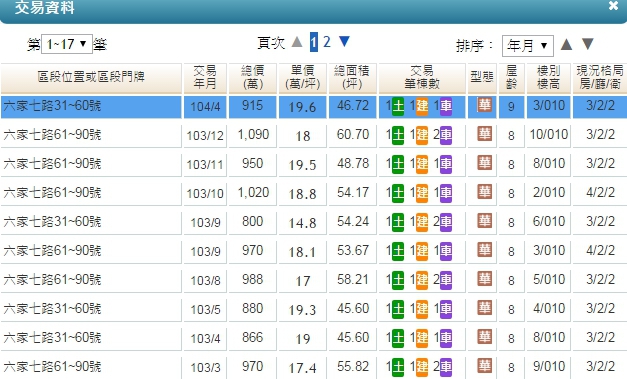Click green 土 icon in 103/3 row
Image resolution: width=627 pixels, height=379 pixels.
click(398, 367)
